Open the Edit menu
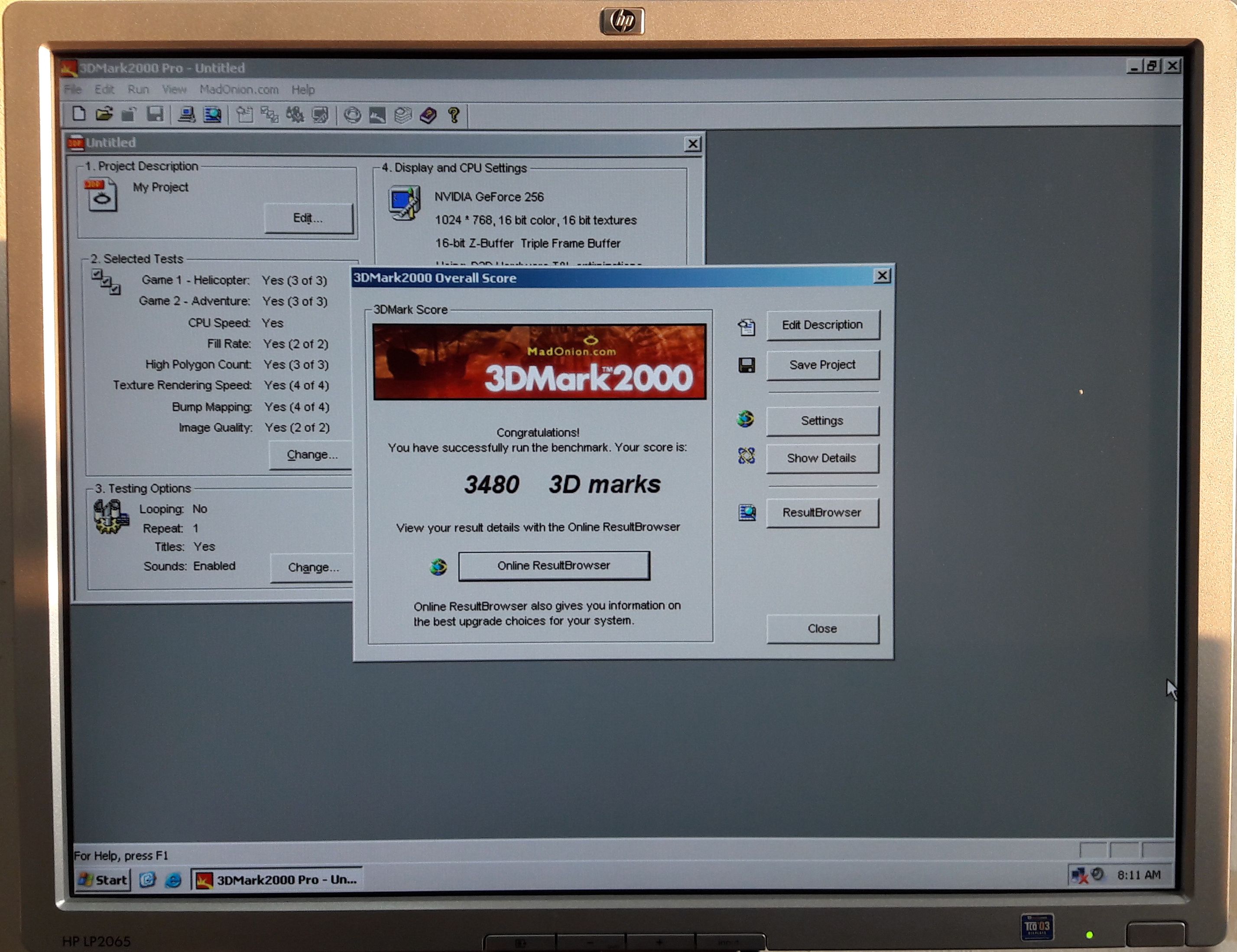1237x952 pixels. [x=104, y=90]
